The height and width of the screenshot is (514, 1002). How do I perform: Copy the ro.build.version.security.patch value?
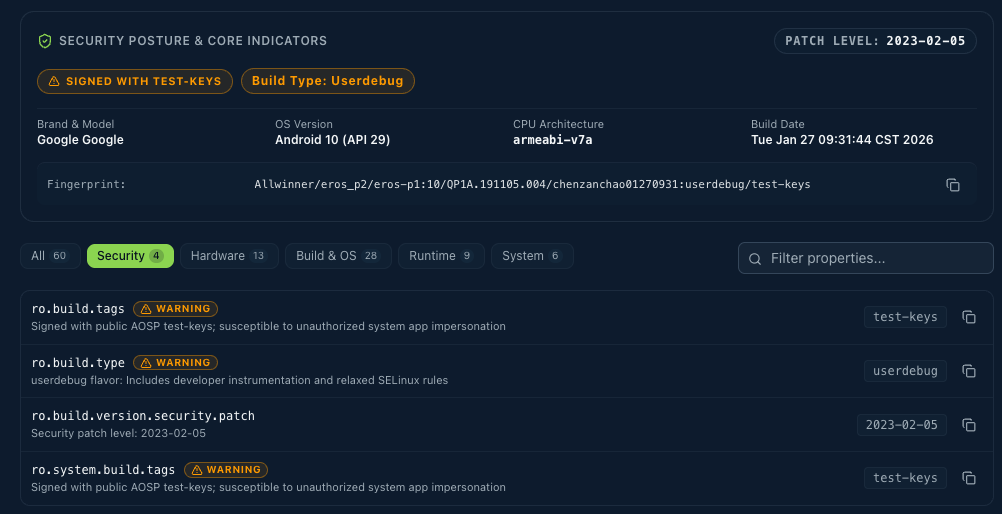969,425
